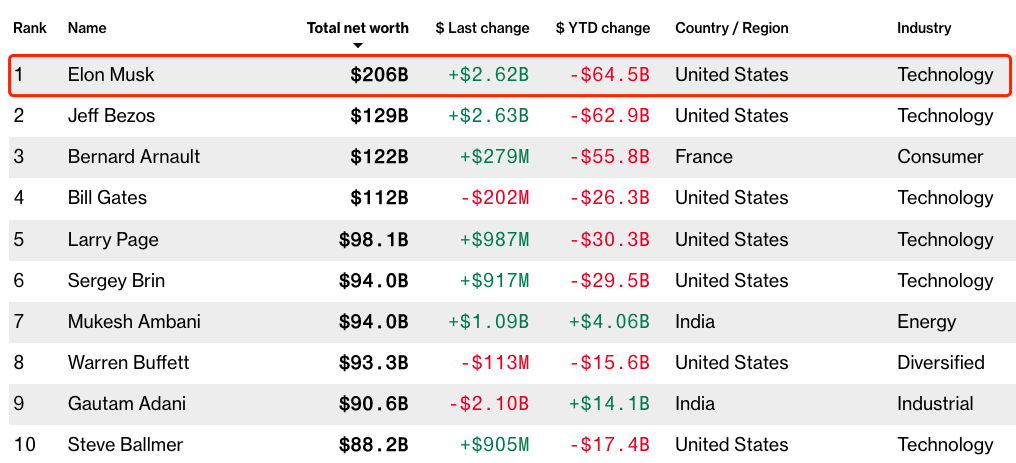Screen dimensions: 1016x463
Task: Sort table by $ Last change header
Action: pos(482,28)
